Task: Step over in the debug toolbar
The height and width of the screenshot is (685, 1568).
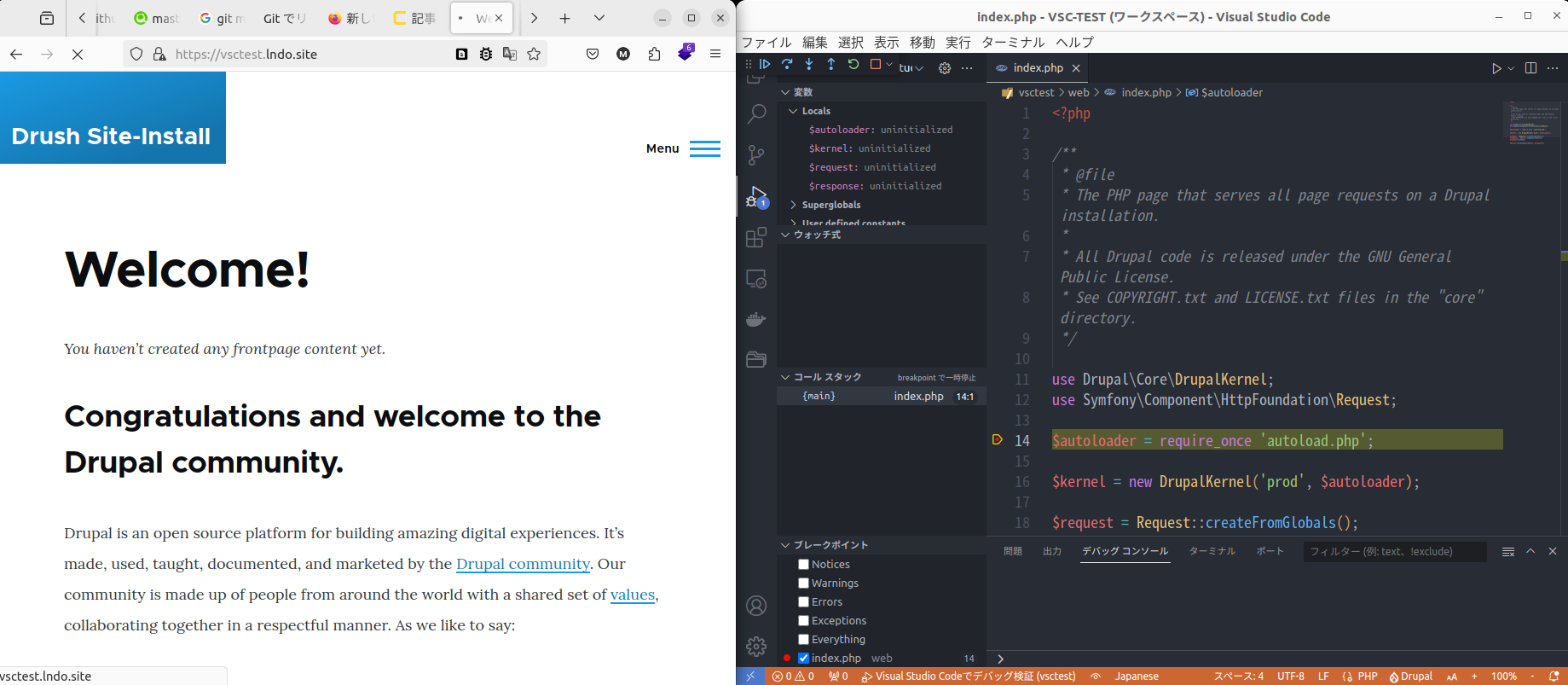Action: pos(787,65)
